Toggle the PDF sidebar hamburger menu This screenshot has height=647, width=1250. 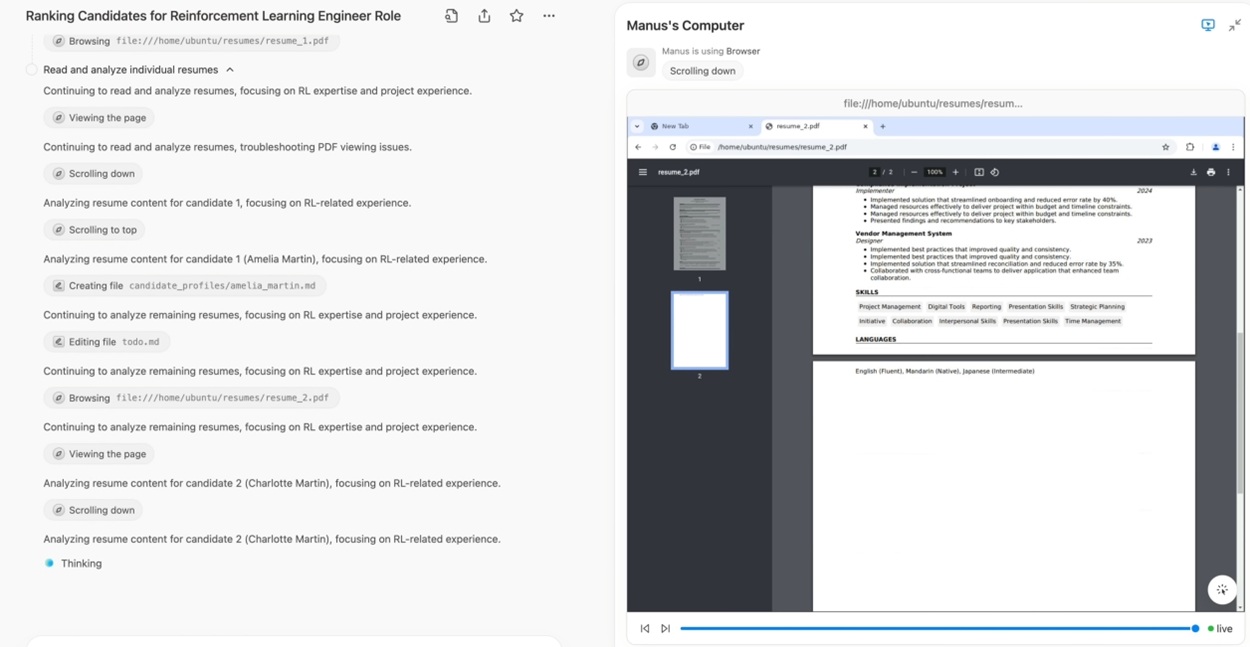642,172
